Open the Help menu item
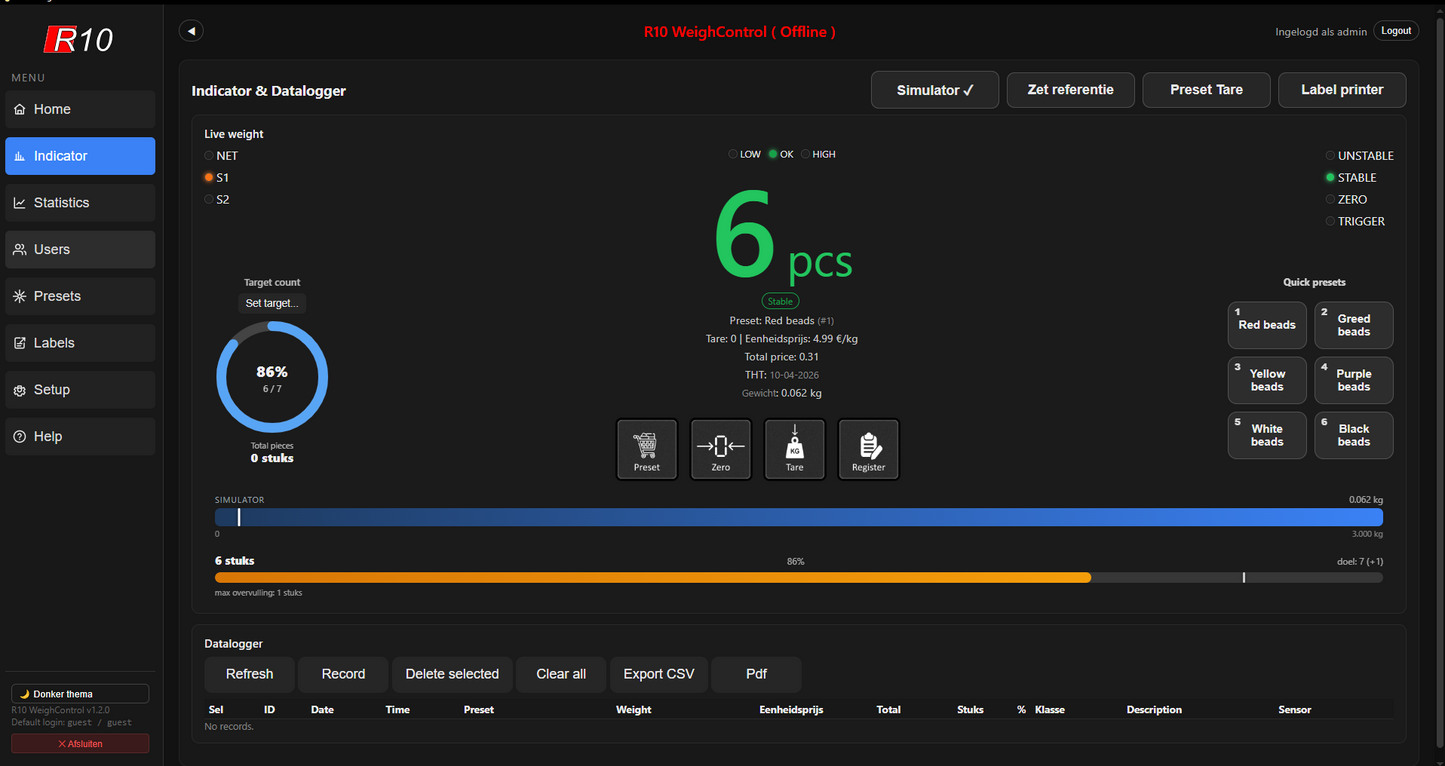Image resolution: width=1445 pixels, height=766 pixels. point(80,437)
